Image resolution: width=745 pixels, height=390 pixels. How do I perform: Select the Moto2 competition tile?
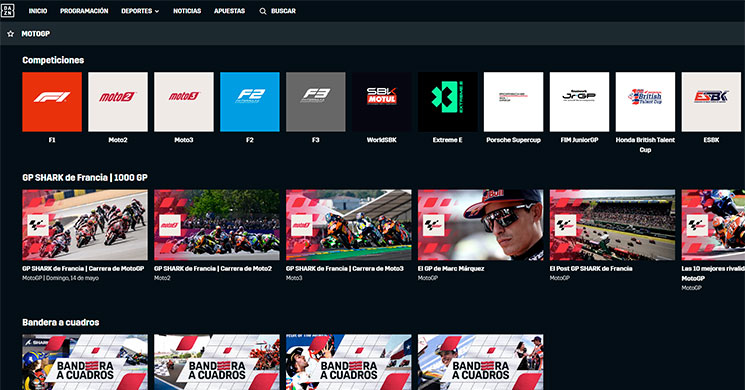pyautogui.click(x=118, y=102)
